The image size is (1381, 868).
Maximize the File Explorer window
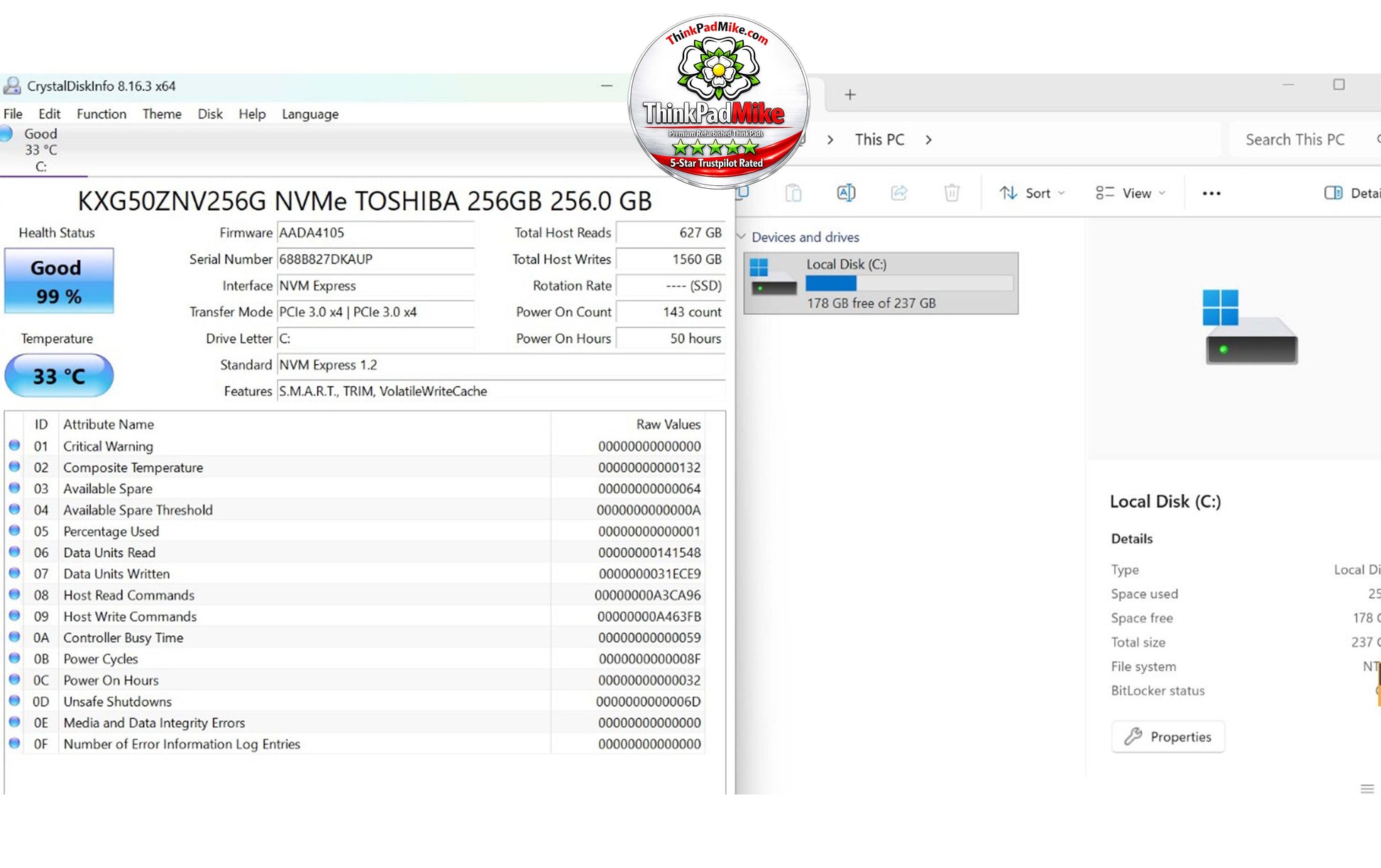click(x=1338, y=84)
